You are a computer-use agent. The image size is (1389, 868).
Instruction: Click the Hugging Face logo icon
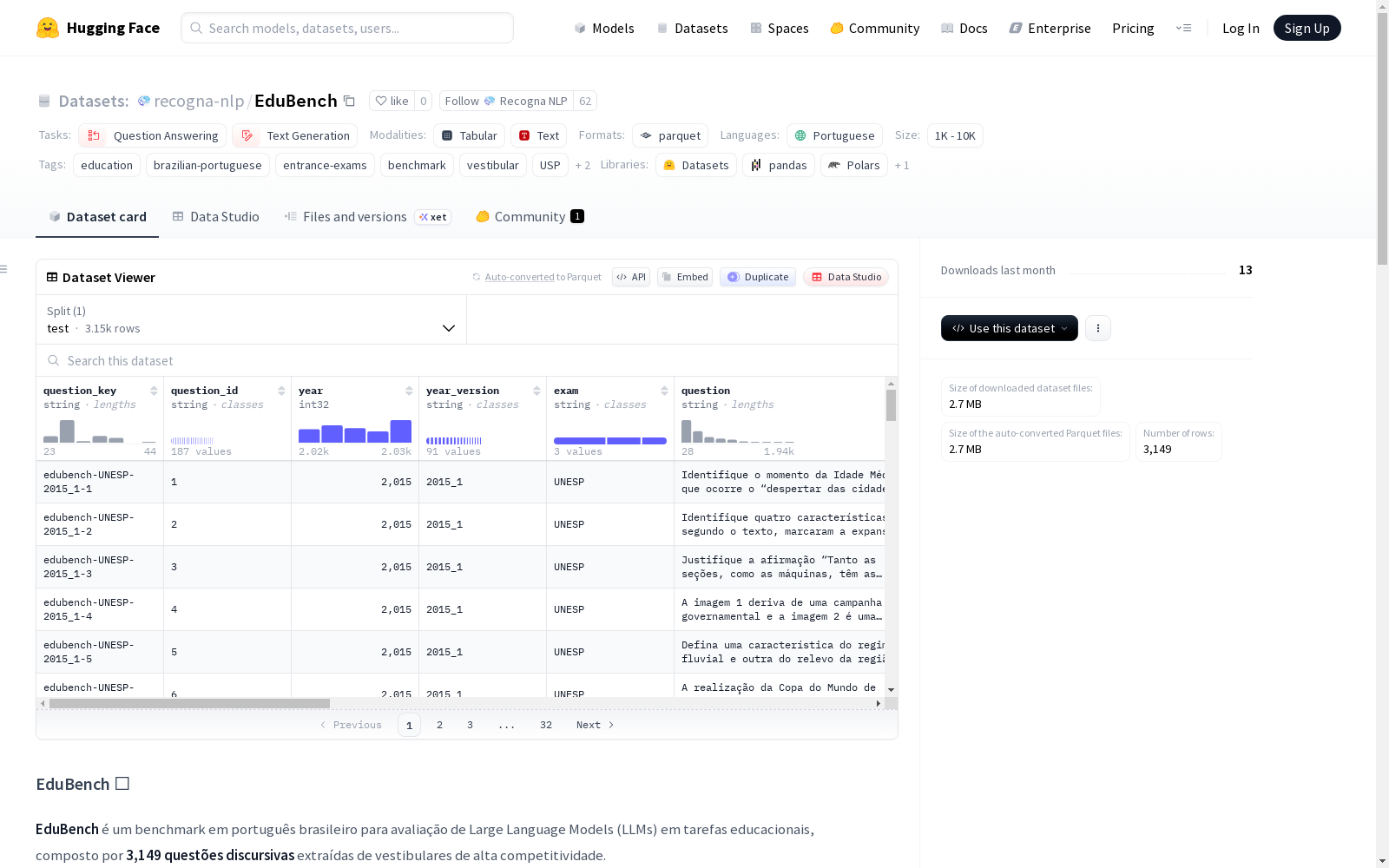pos(48,28)
